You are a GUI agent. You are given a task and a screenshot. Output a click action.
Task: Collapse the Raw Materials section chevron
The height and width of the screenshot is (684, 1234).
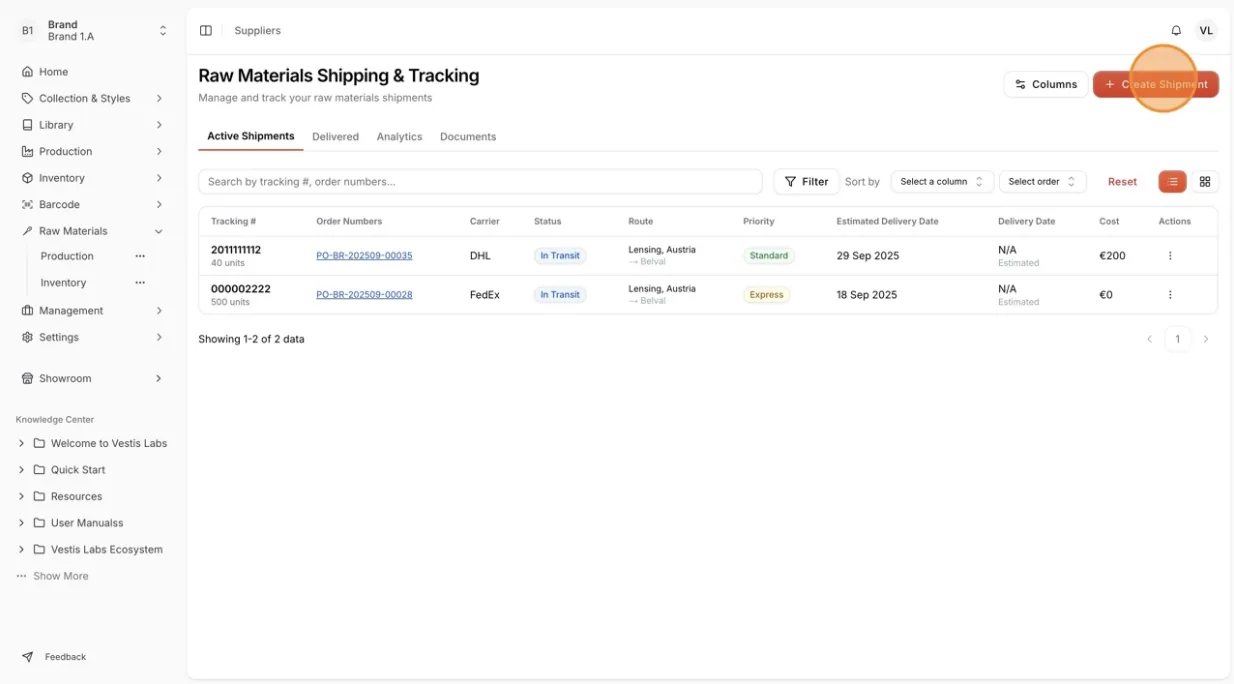[x=159, y=231]
